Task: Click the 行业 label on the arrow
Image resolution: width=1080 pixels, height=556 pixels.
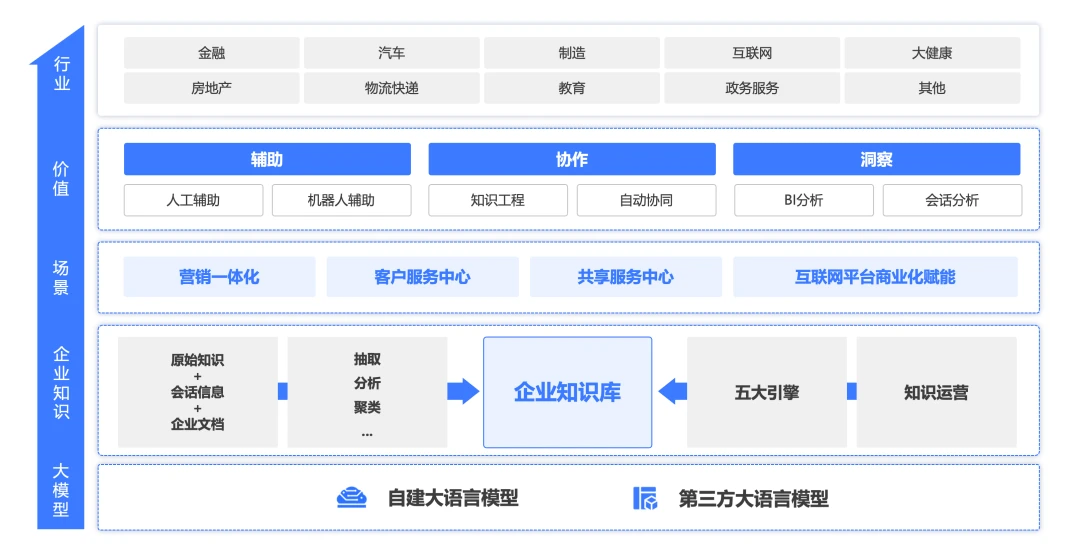Action: click(x=62, y=74)
